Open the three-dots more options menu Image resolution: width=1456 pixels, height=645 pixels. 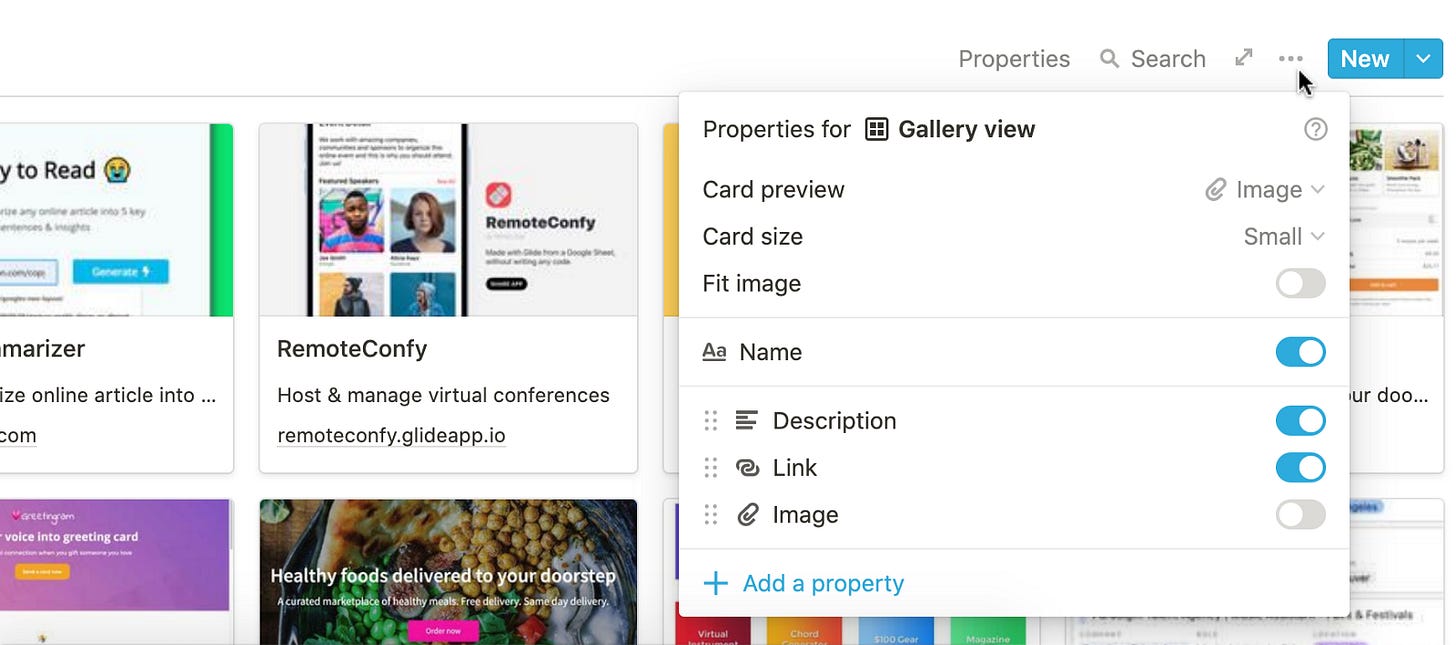pyautogui.click(x=1290, y=59)
